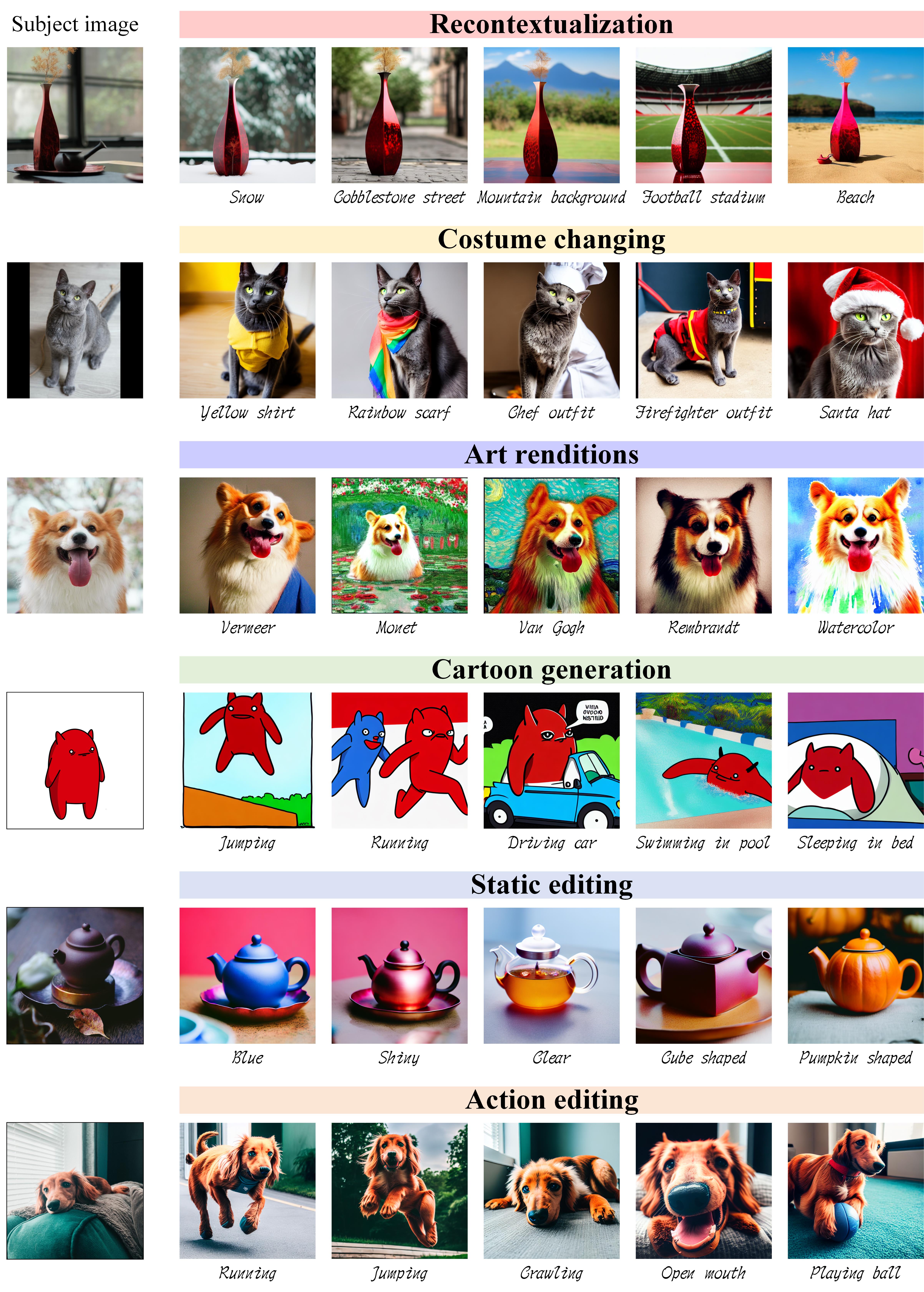Select the red cartoon subject image
The width and height of the screenshot is (924, 1292).
coord(75,760)
